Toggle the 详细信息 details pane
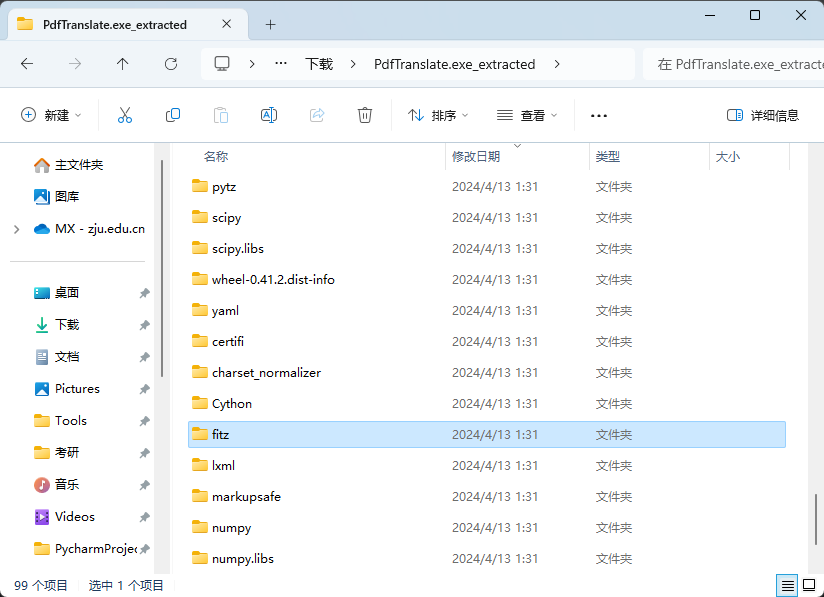This screenshot has height=597, width=824. click(763, 115)
